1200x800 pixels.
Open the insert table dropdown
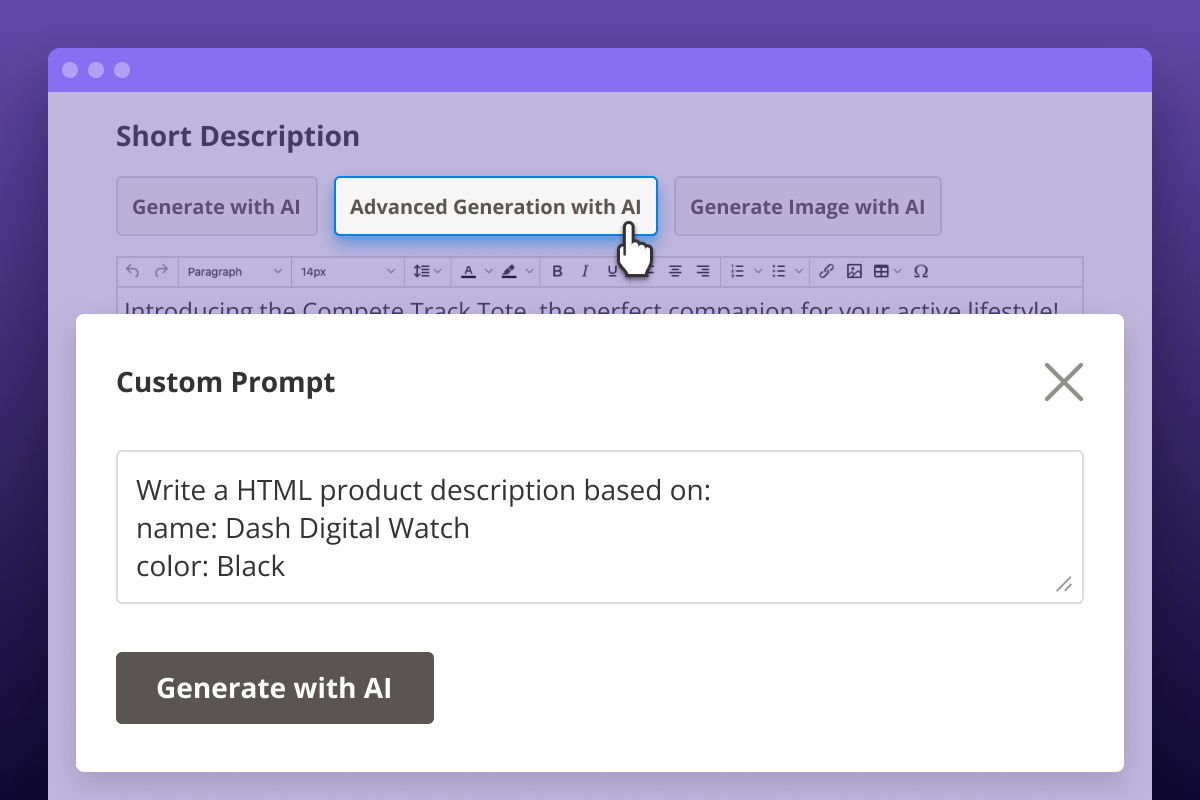point(887,271)
